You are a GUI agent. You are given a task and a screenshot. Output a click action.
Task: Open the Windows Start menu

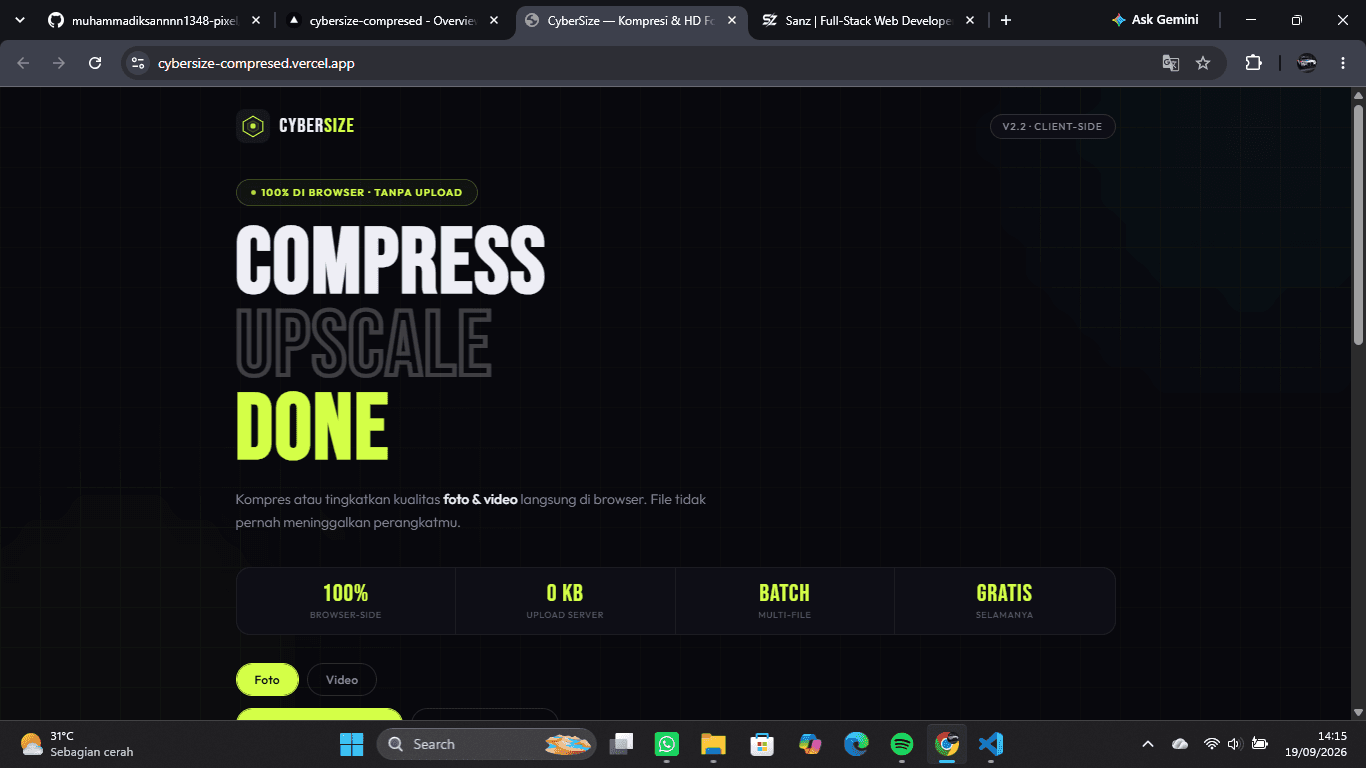pos(352,744)
